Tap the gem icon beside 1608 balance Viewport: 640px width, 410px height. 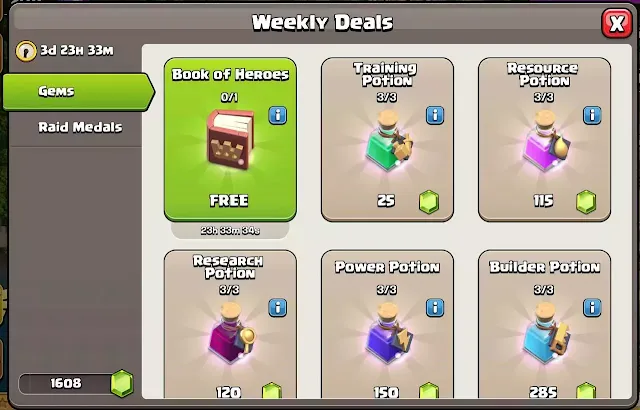tap(122, 383)
